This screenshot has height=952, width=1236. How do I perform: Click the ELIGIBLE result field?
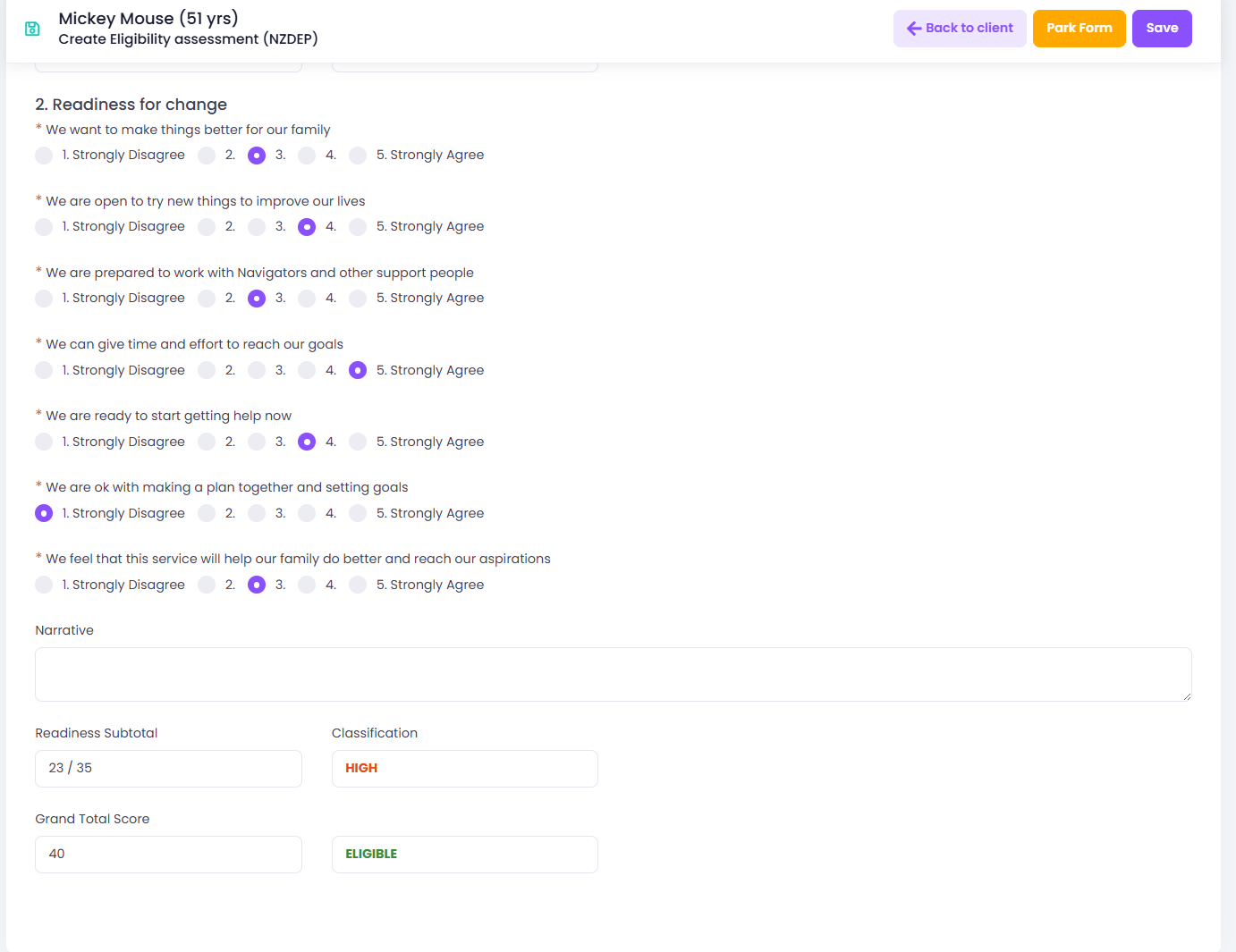(x=465, y=855)
